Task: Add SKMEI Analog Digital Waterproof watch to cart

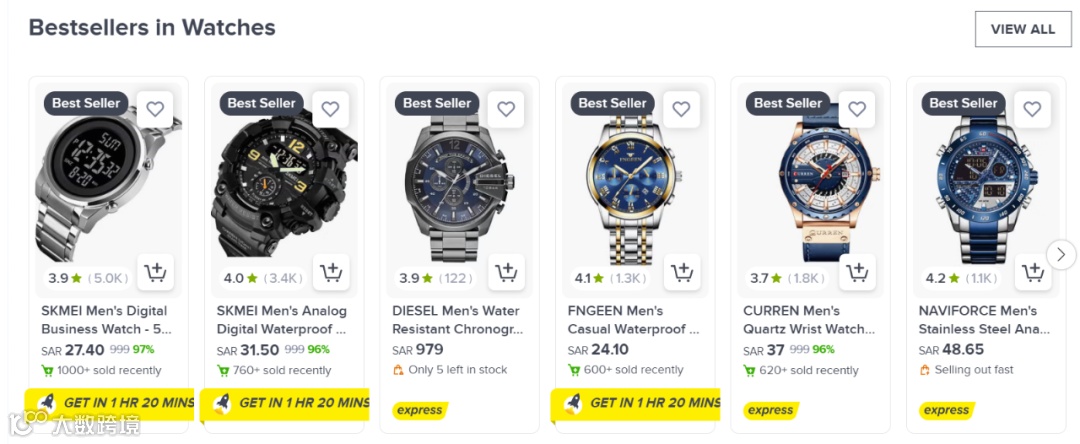Action: 331,272
